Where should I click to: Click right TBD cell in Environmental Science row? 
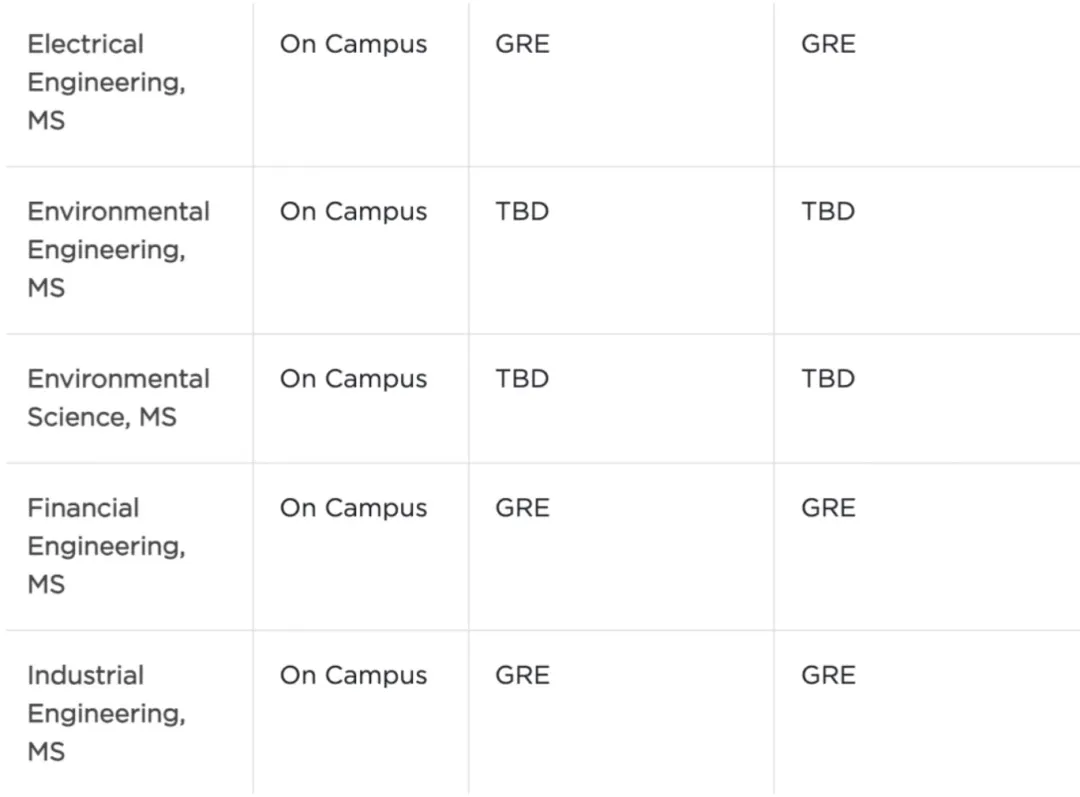tap(828, 379)
